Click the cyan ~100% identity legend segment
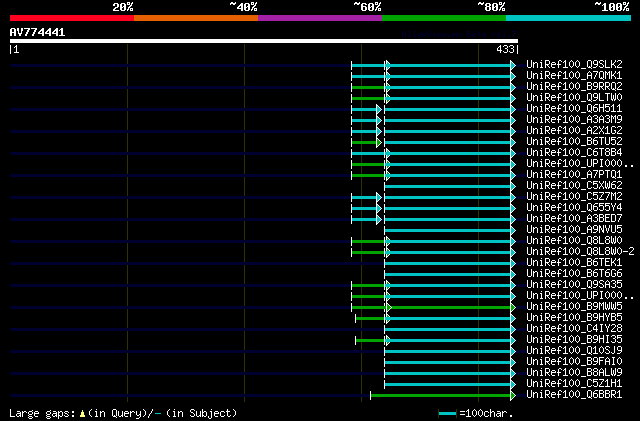This screenshot has width=640, height=421. click(x=568, y=18)
